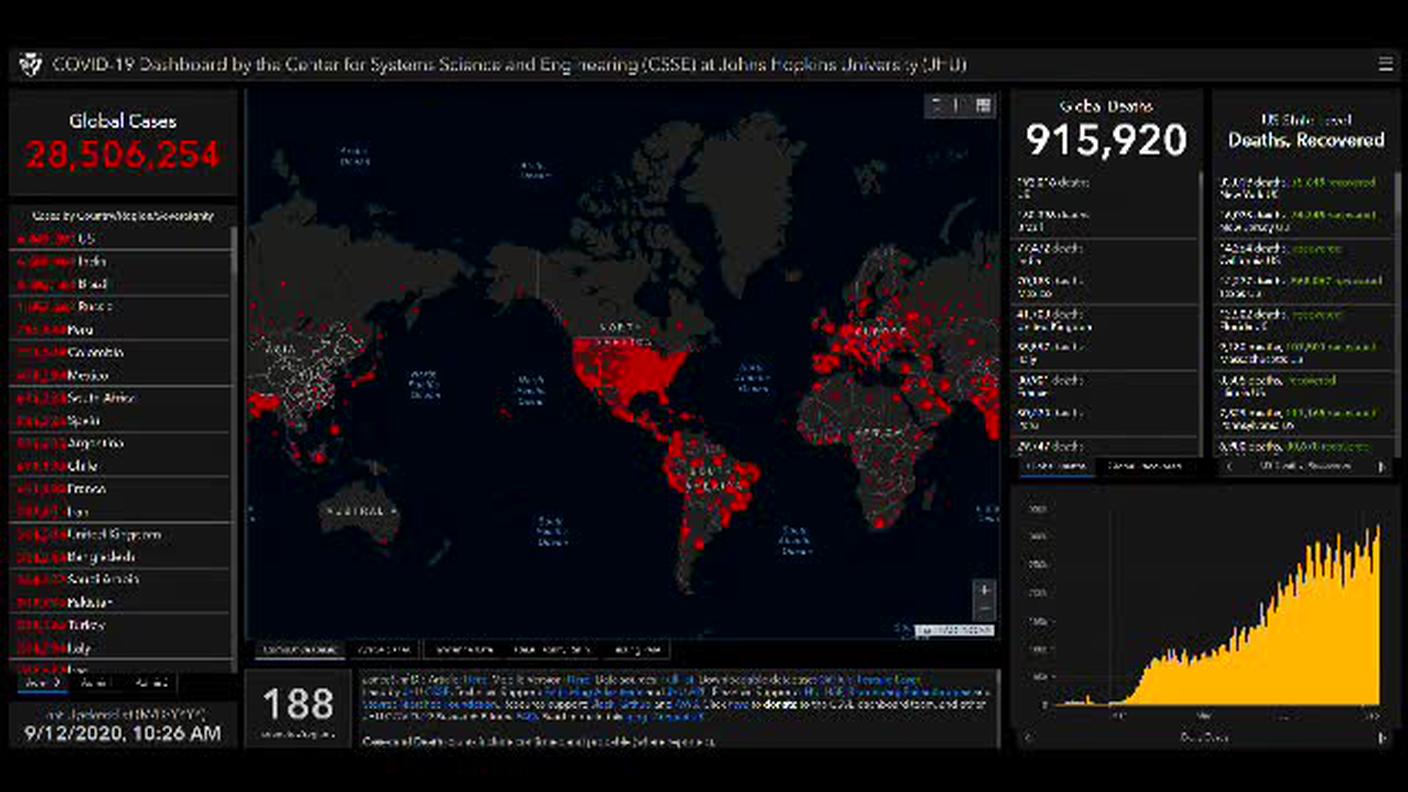Click the New York US deaths row
This screenshot has height=792, width=1408.
pyautogui.click(x=1303, y=188)
